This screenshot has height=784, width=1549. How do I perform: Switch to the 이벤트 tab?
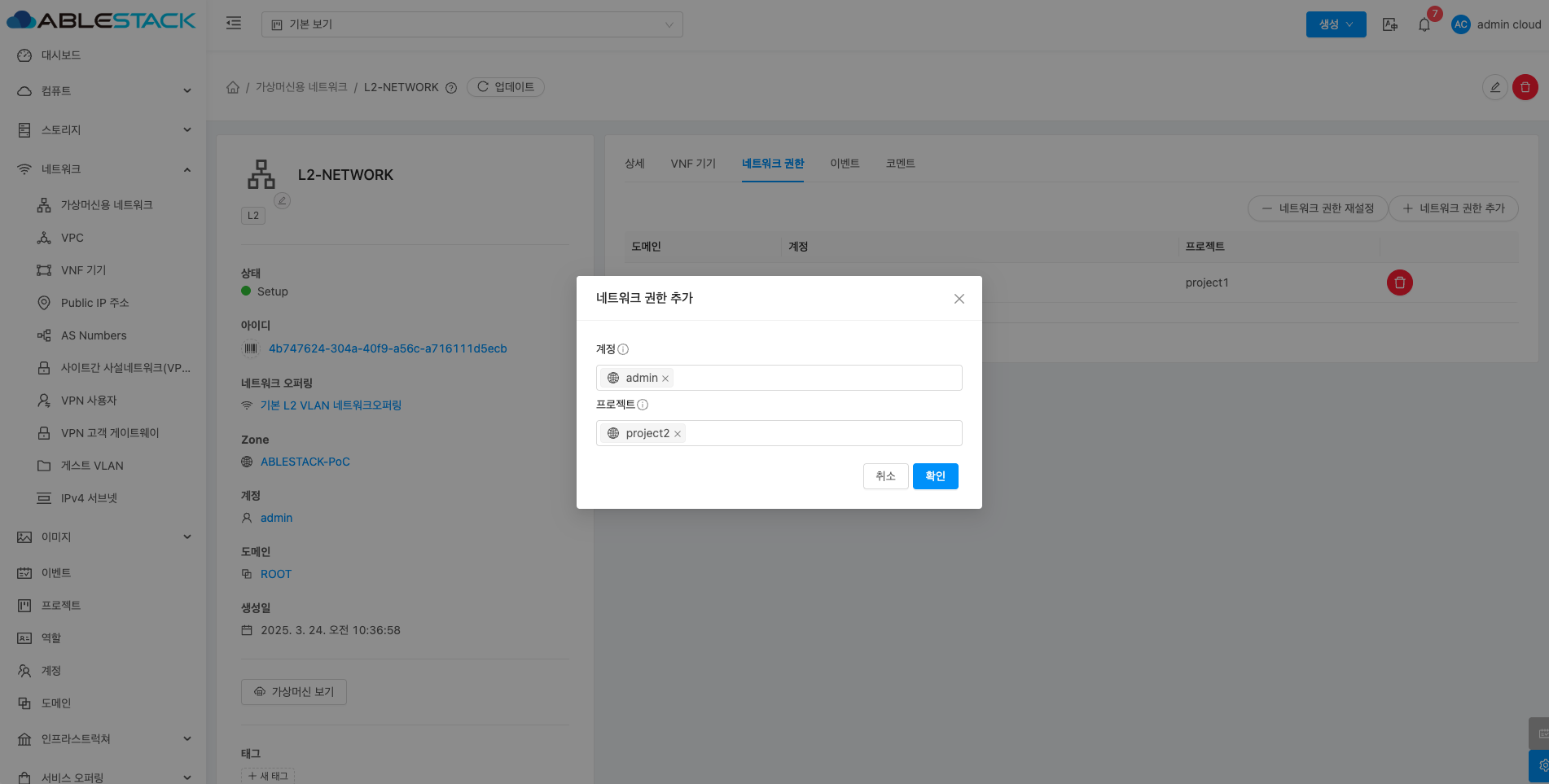(845, 164)
